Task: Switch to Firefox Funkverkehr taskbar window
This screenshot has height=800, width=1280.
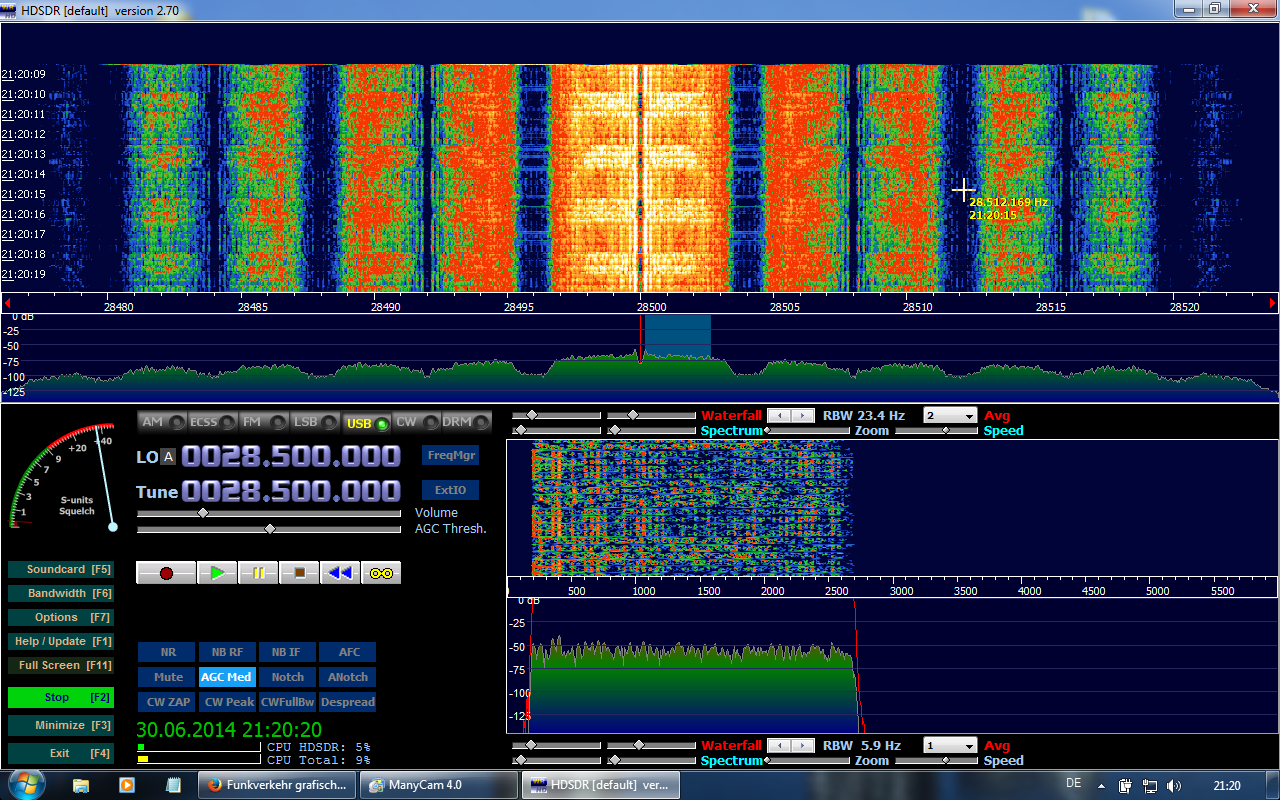Action: [x=276, y=785]
